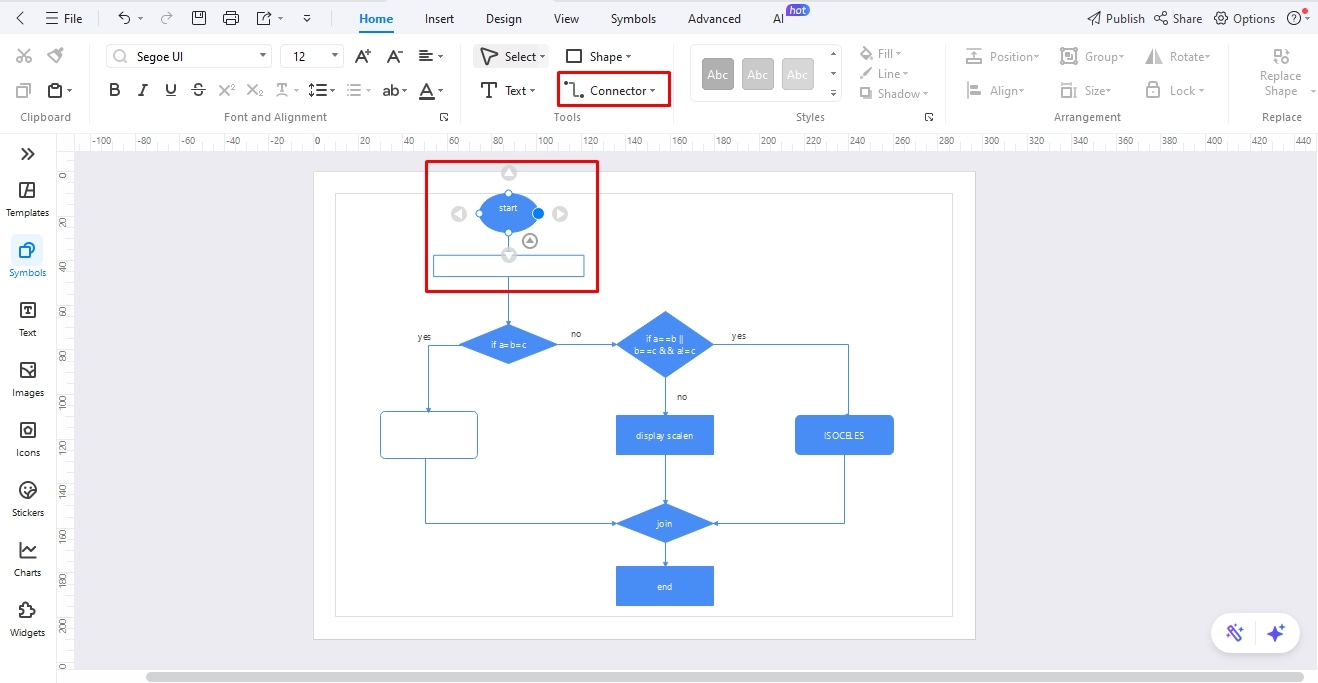Image resolution: width=1318 pixels, height=683 pixels.
Task: Switch to the Design tab
Action: 503,18
